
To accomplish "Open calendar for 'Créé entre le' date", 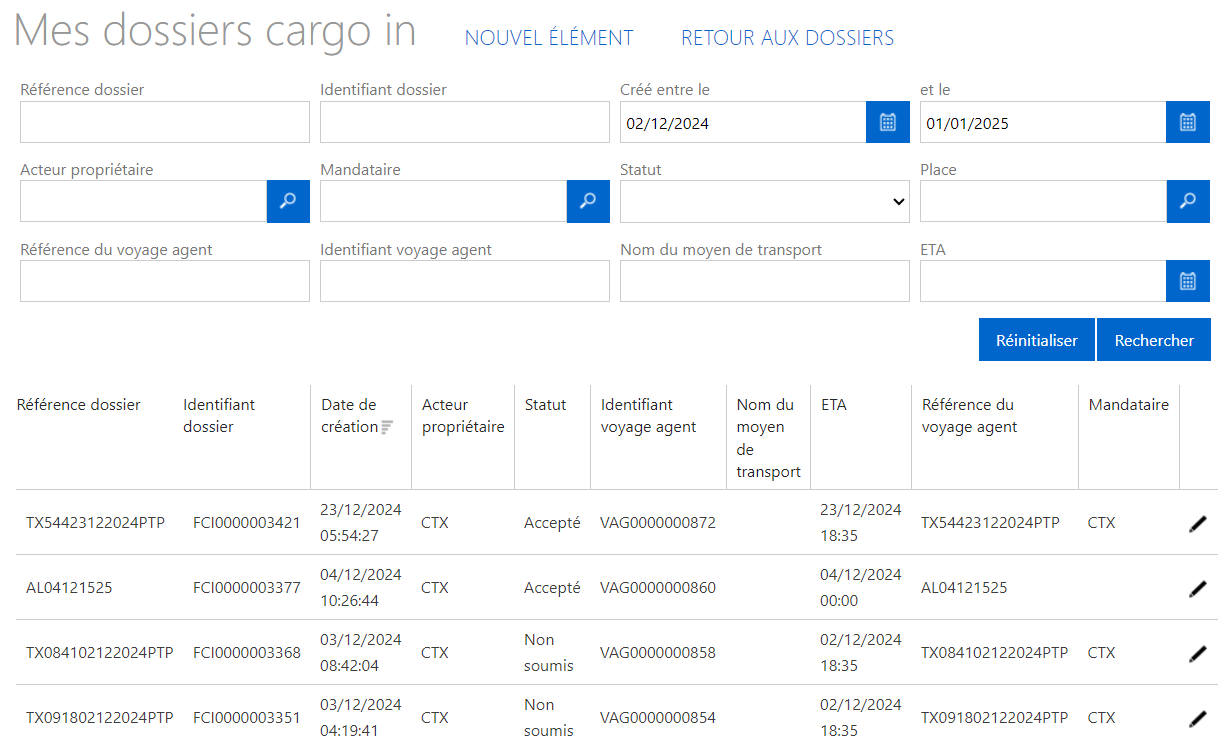I will (887, 122).
